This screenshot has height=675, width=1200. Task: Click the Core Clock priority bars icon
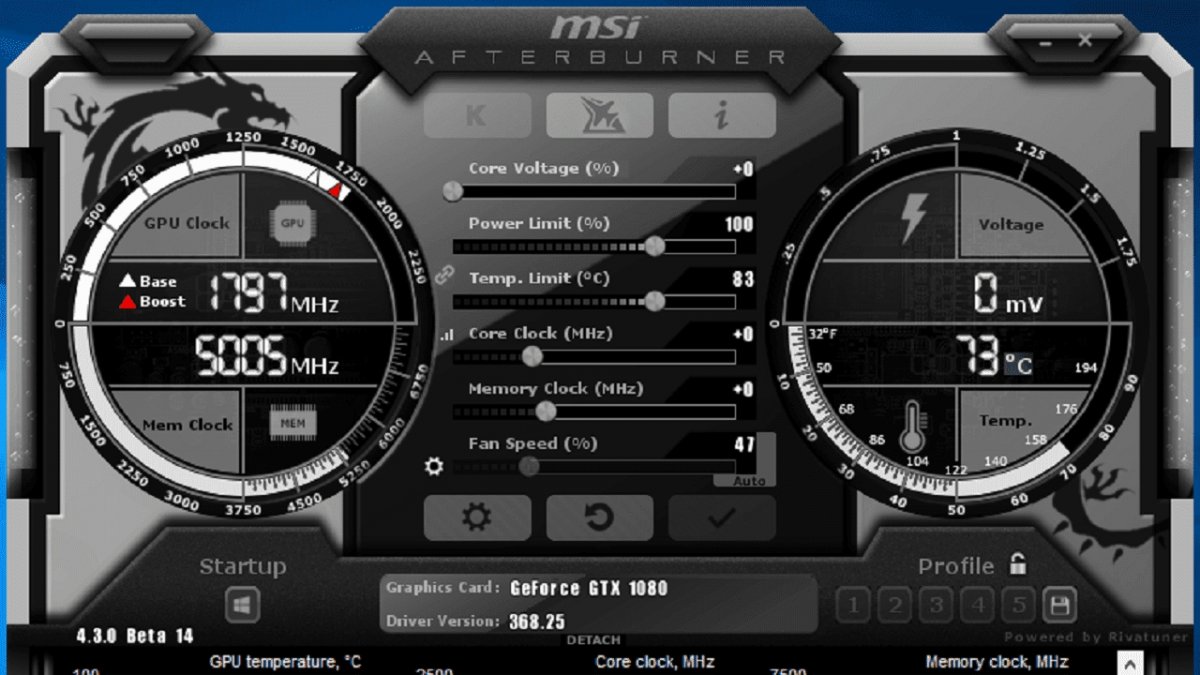(446, 335)
